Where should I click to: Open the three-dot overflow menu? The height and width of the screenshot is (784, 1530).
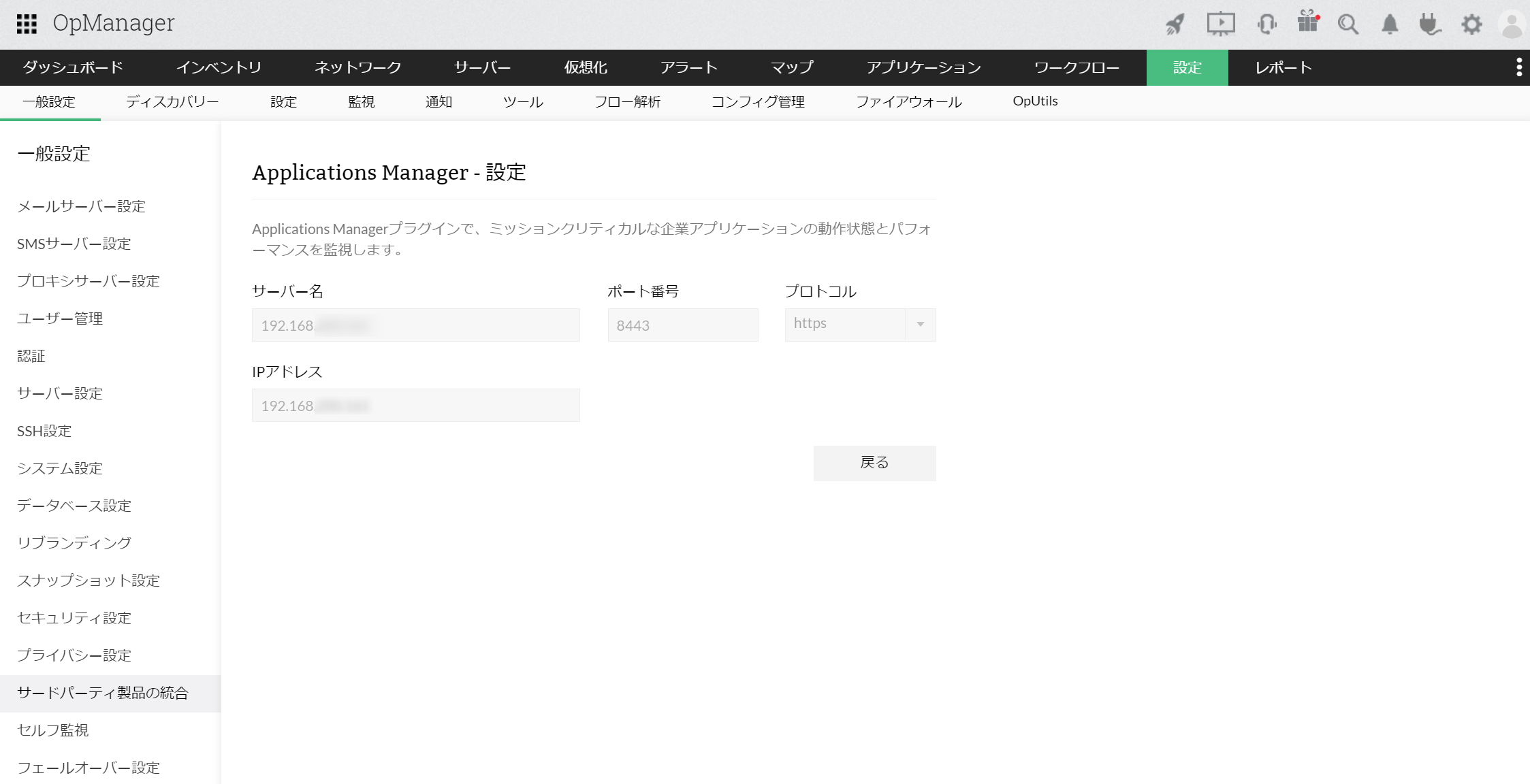1518,67
